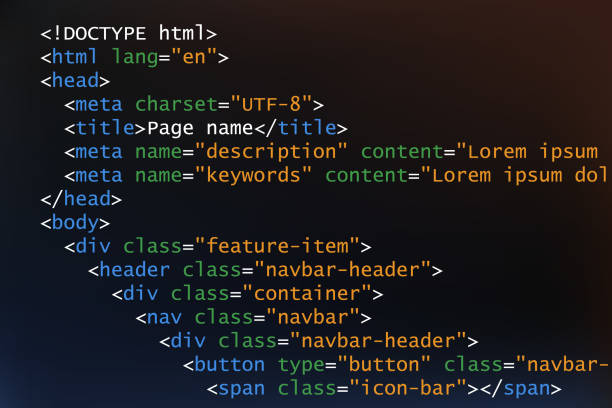Click the 'div' tag of the container line
The image size is (612, 408).
click(x=141, y=294)
